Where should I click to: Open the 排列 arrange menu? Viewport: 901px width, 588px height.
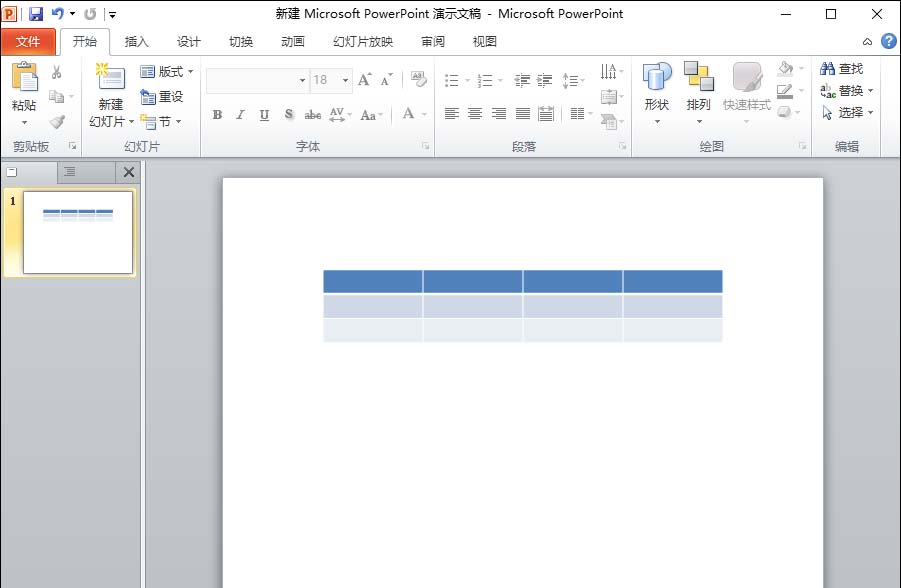coord(699,94)
